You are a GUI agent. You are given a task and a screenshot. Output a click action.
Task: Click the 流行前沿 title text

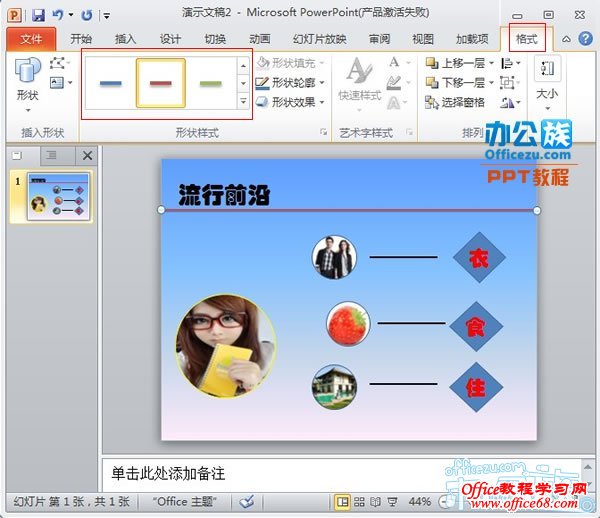pyautogui.click(x=224, y=194)
